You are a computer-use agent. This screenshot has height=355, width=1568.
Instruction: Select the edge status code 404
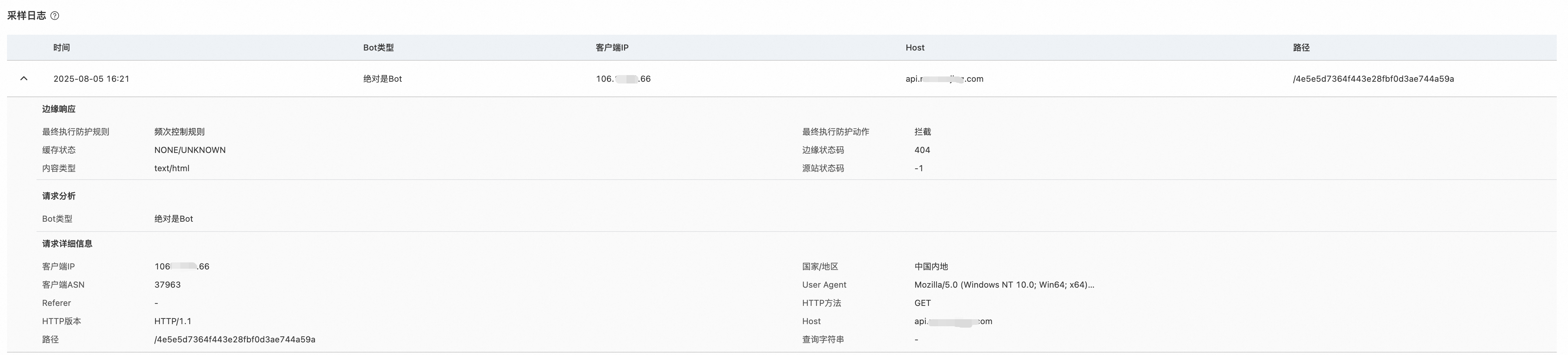pos(922,150)
